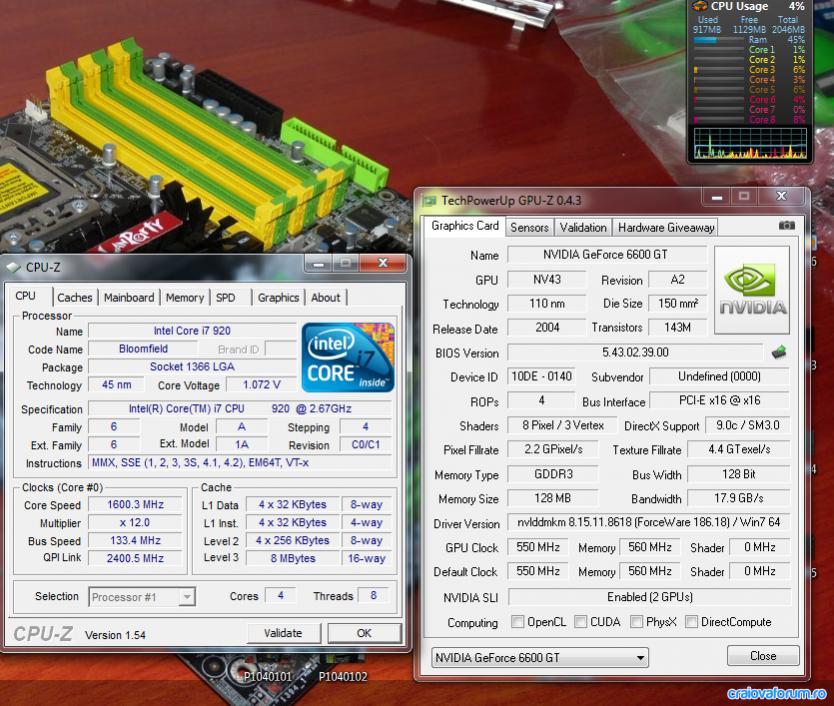Click the GPU Name field in GPU-Z
This screenshot has height=706, width=834.
tap(606, 255)
